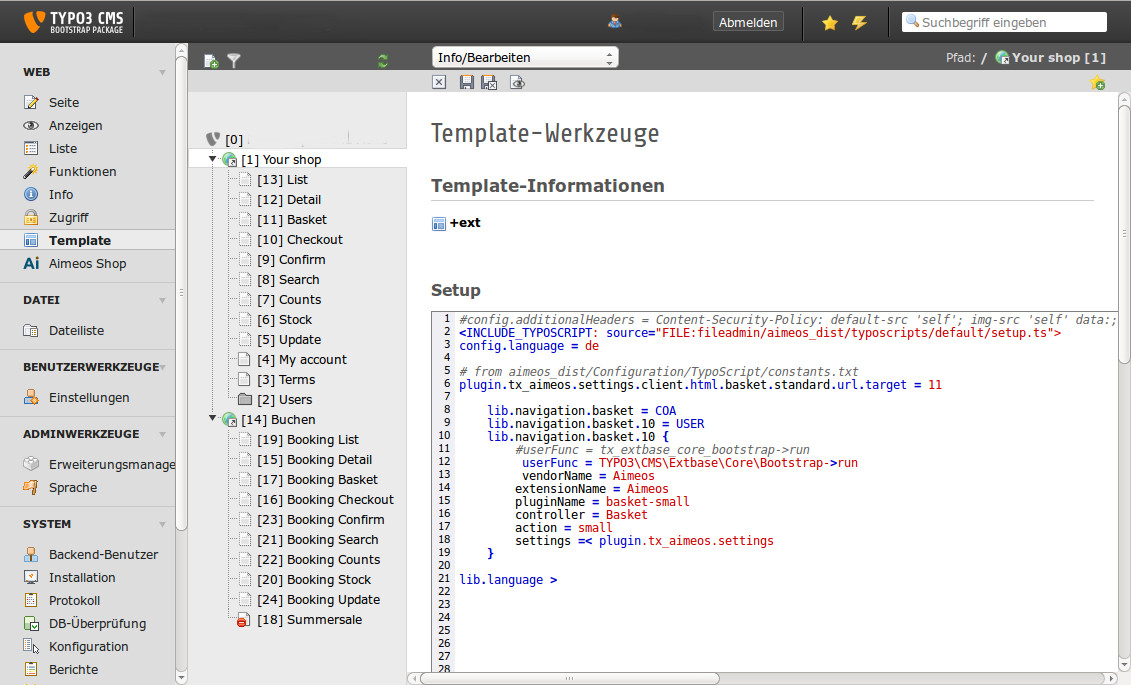The width and height of the screenshot is (1131, 685).
Task: Open the Liste module
Action: [63, 149]
